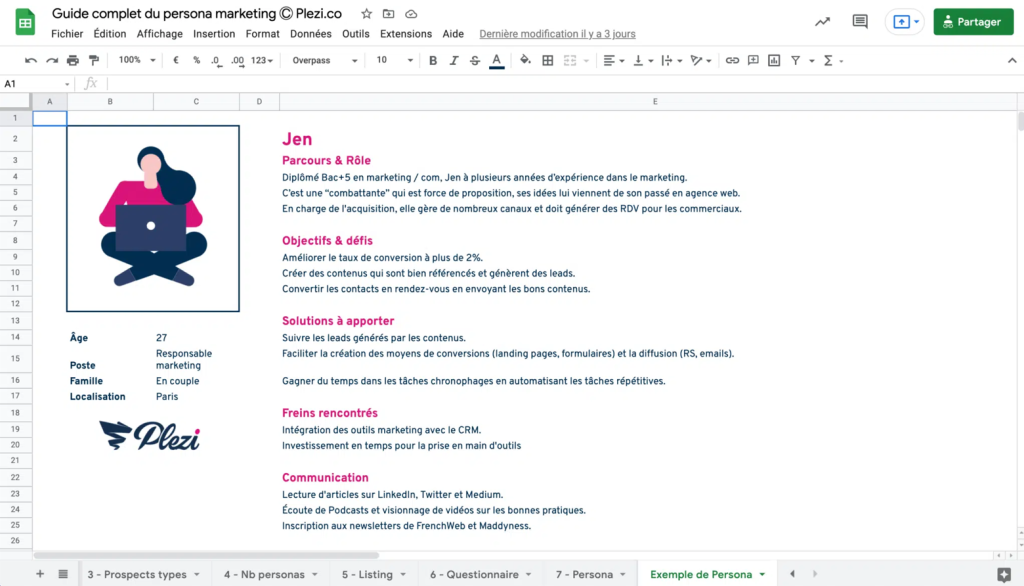This screenshot has width=1024, height=586.
Task: Click the green Partager button
Action: [973, 22]
